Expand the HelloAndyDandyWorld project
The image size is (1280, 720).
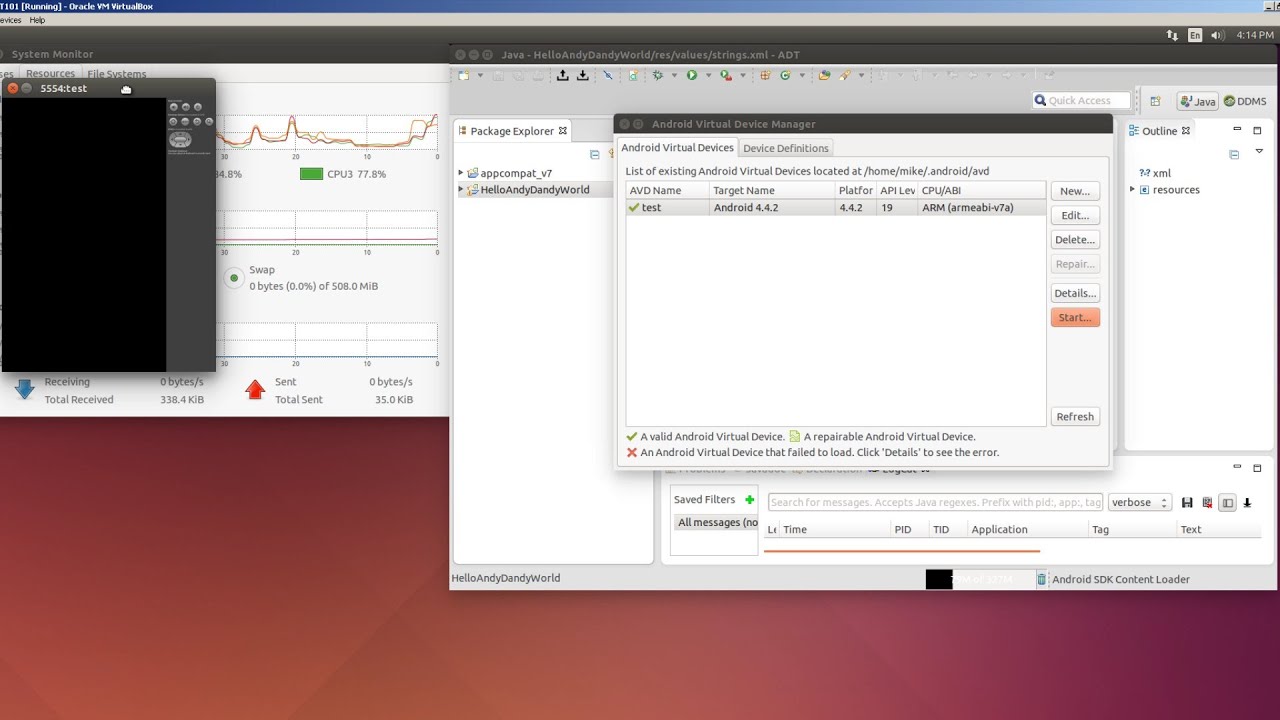(461, 189)
